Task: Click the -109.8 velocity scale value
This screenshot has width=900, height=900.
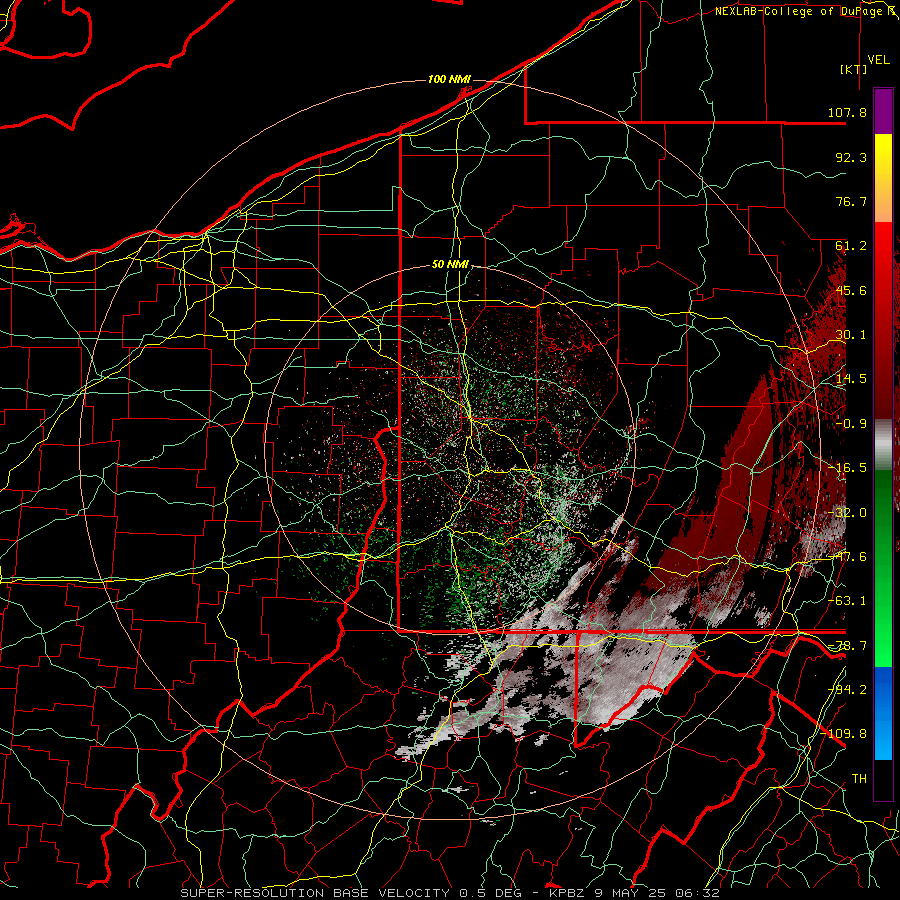Action: click(843, 734)
